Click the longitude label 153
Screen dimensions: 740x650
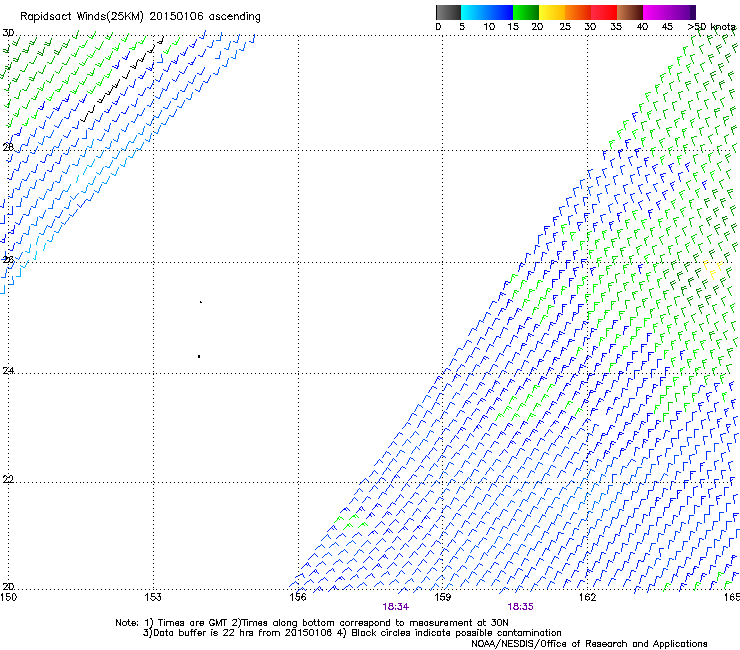(153, 597)
